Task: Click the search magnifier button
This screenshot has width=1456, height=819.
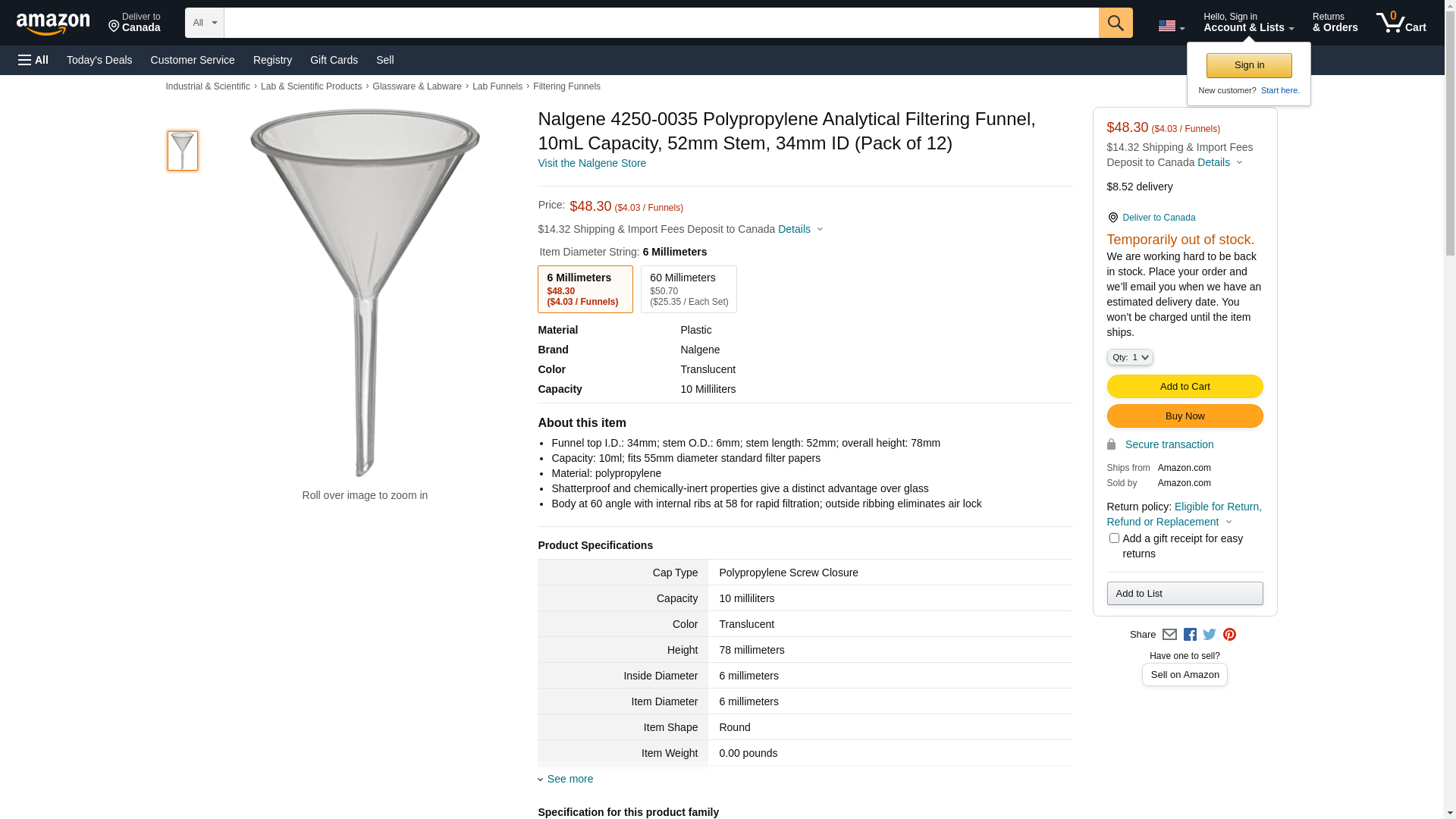Action: (1115, 23)
